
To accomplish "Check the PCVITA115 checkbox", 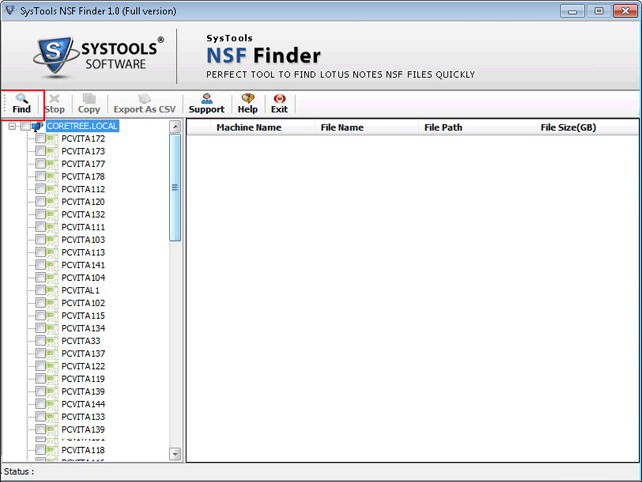I will (40, 316).
